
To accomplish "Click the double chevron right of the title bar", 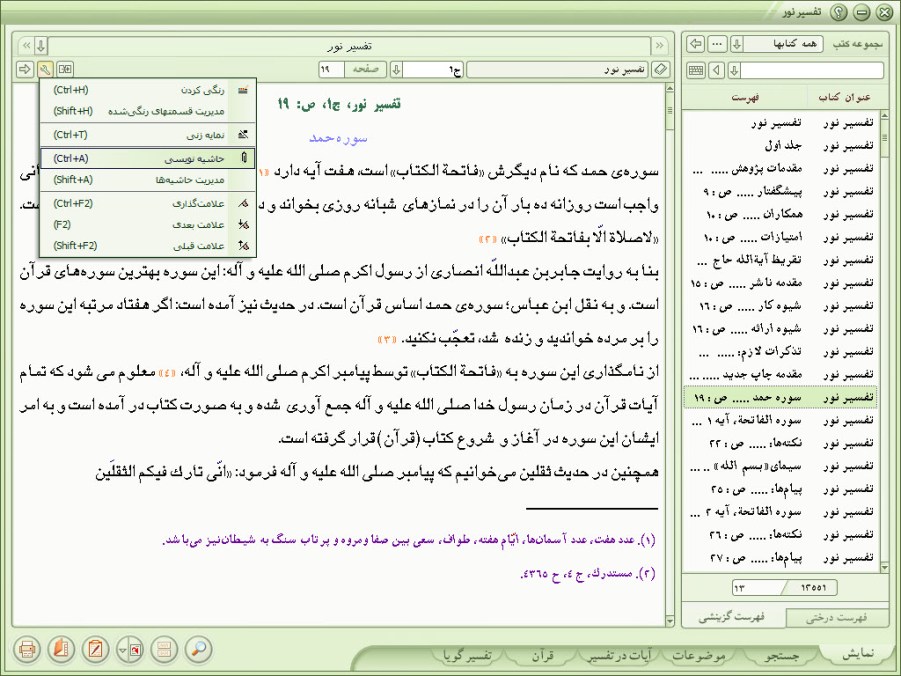I will 659,45.
